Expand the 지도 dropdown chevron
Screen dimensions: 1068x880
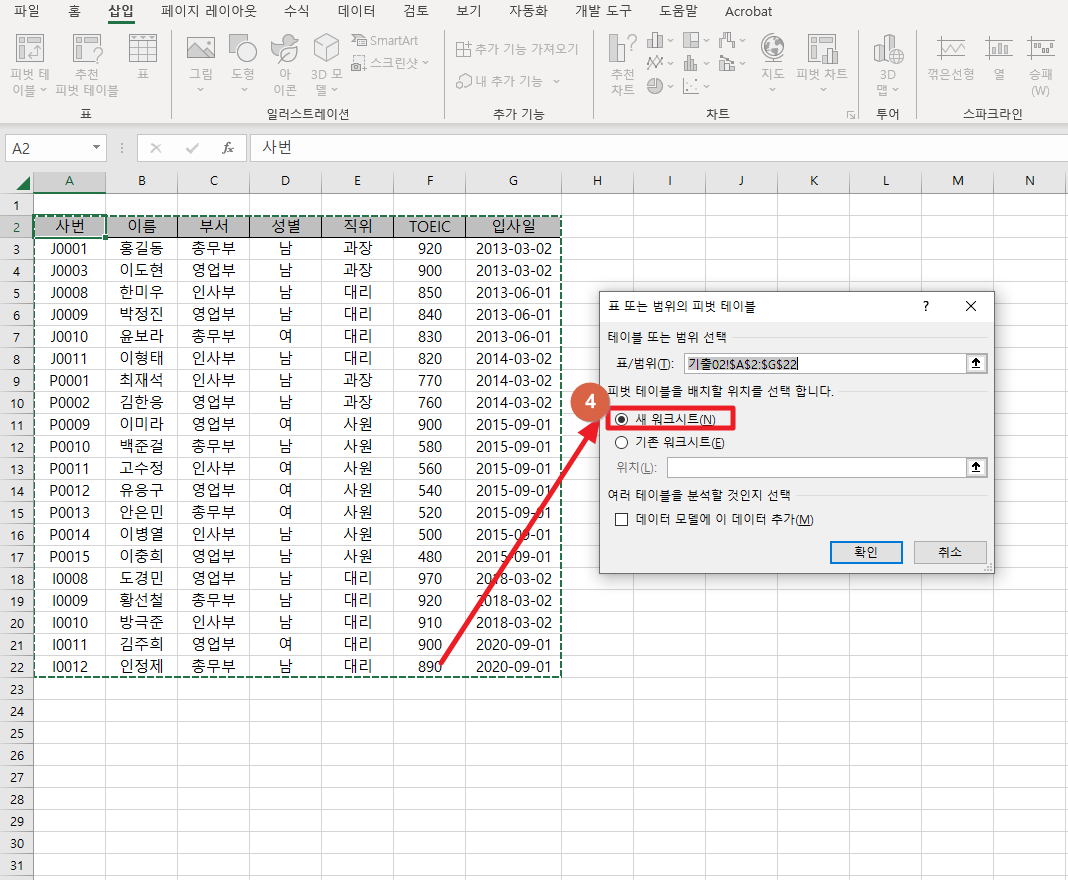(x=772, y=90)
